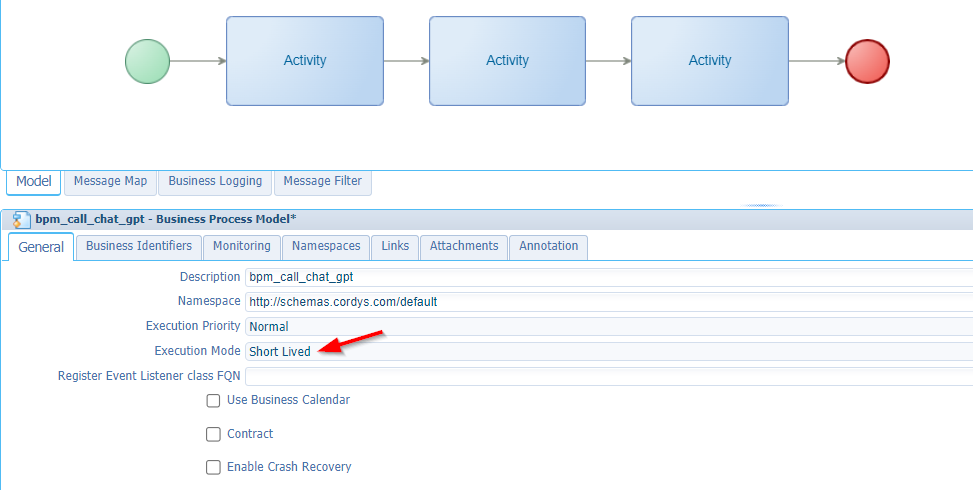This screenshot has height=490, width=973.
Task: Tick the Contract checkbox
Action: pyautogui.click(x=213, y=434)
